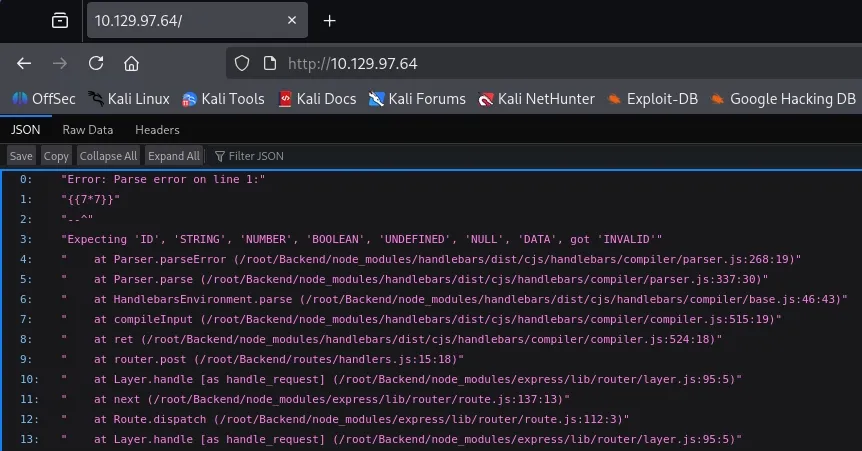This screenshot has width=862, height=451.
Task: Click the Save button
Action: pos(21,156)
